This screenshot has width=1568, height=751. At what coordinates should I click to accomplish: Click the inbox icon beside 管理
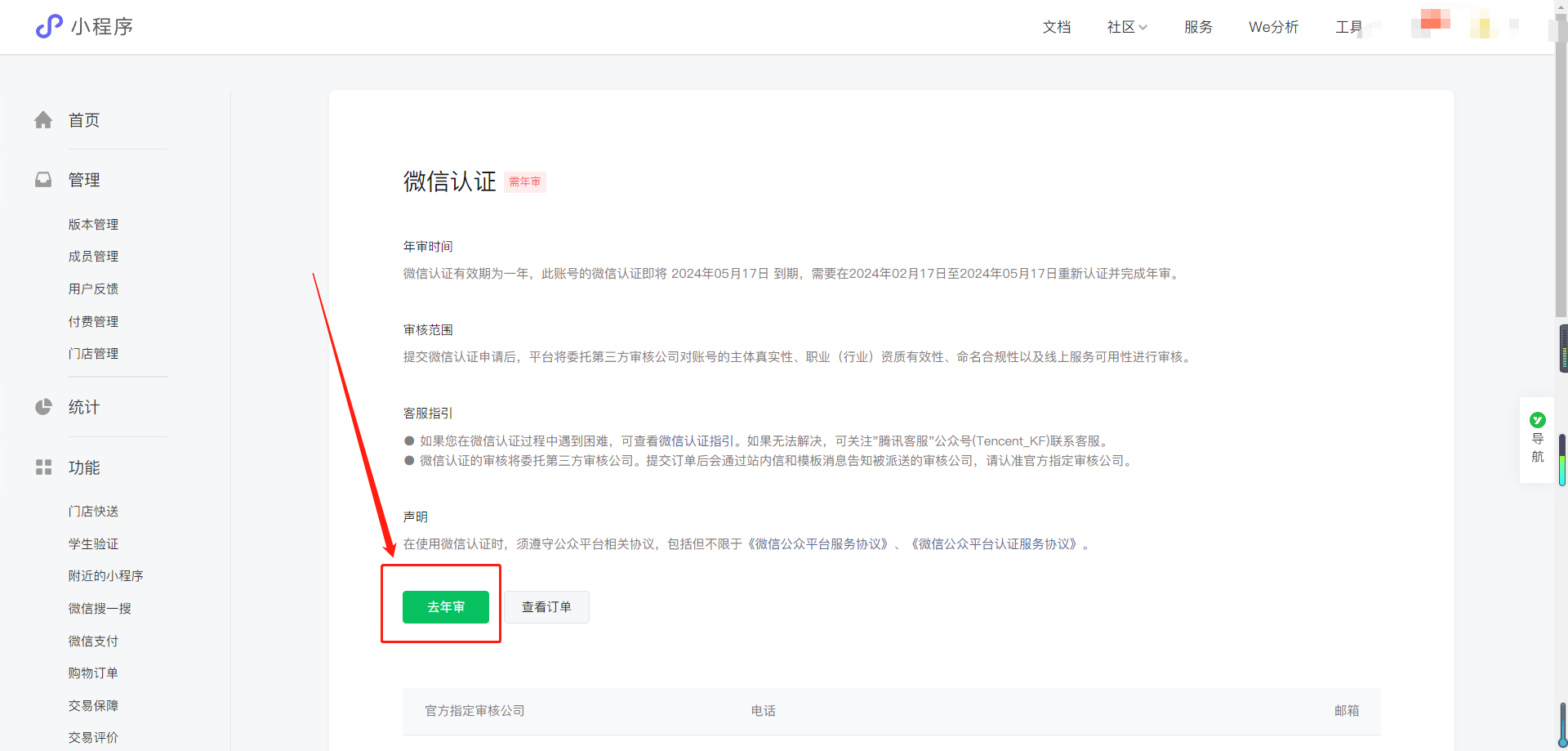pos(43,180)
